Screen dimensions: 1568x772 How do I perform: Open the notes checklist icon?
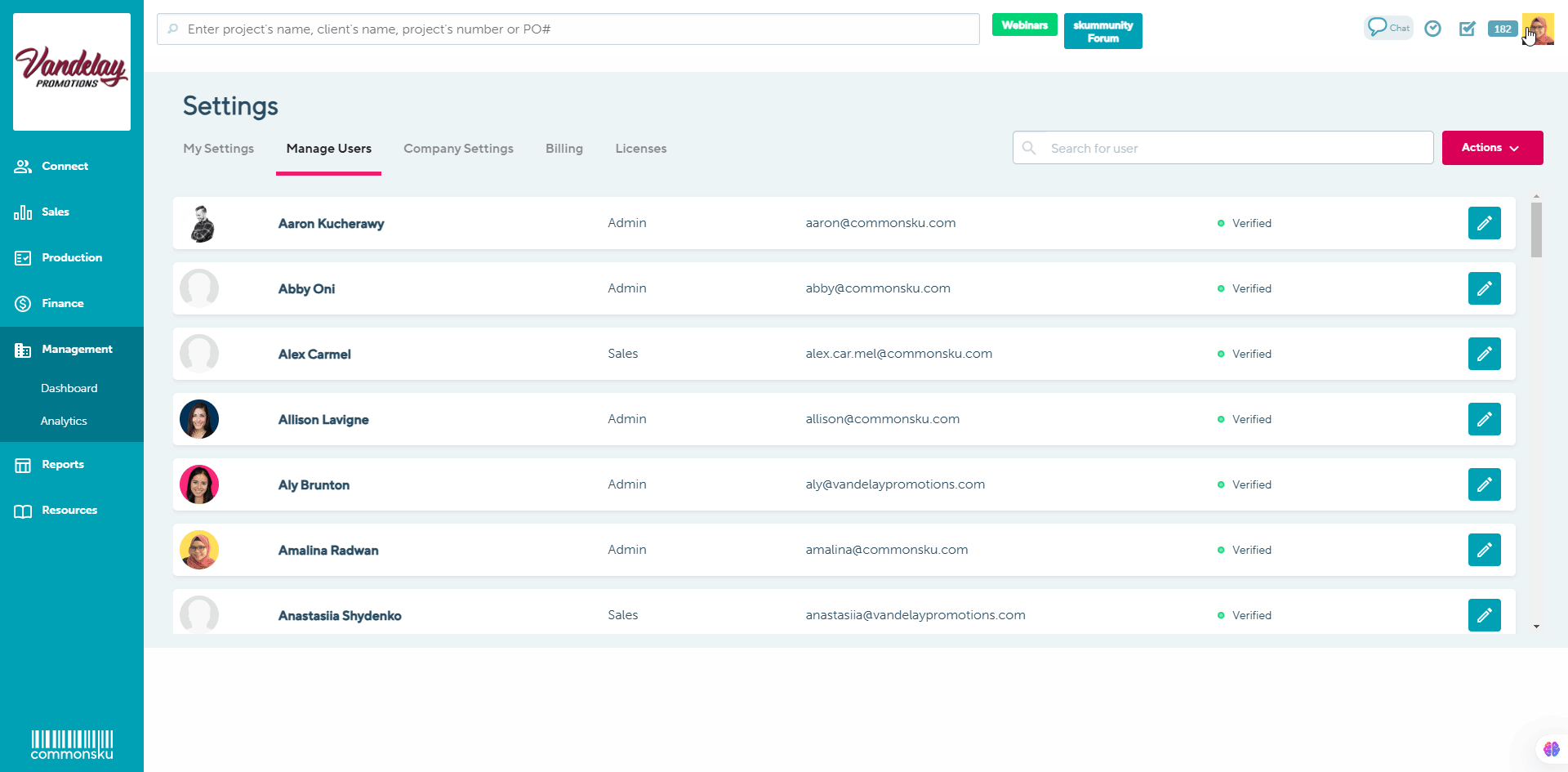(x=1468, y=29)
